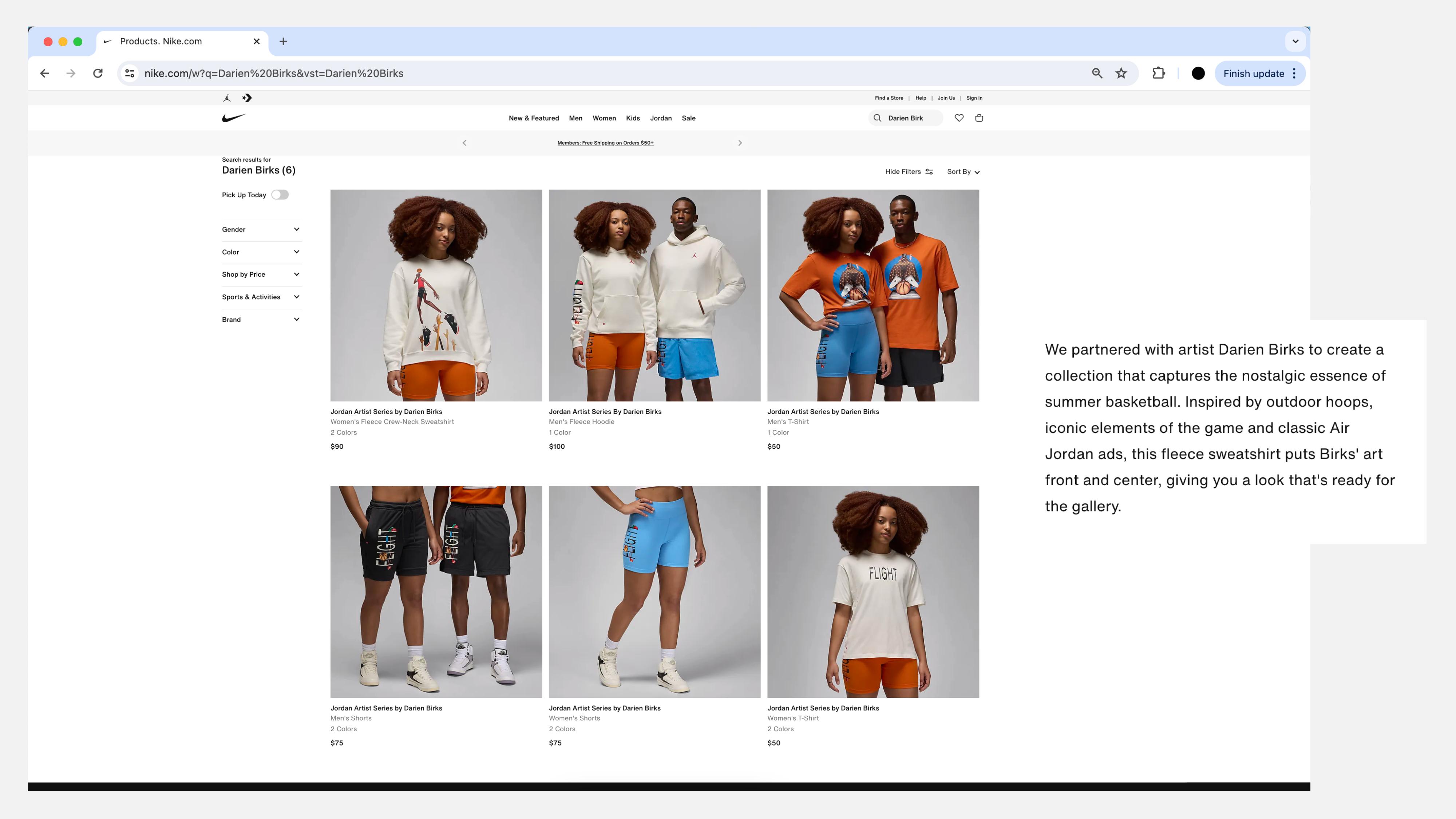Open the shopping bag icon

point(979,118)
